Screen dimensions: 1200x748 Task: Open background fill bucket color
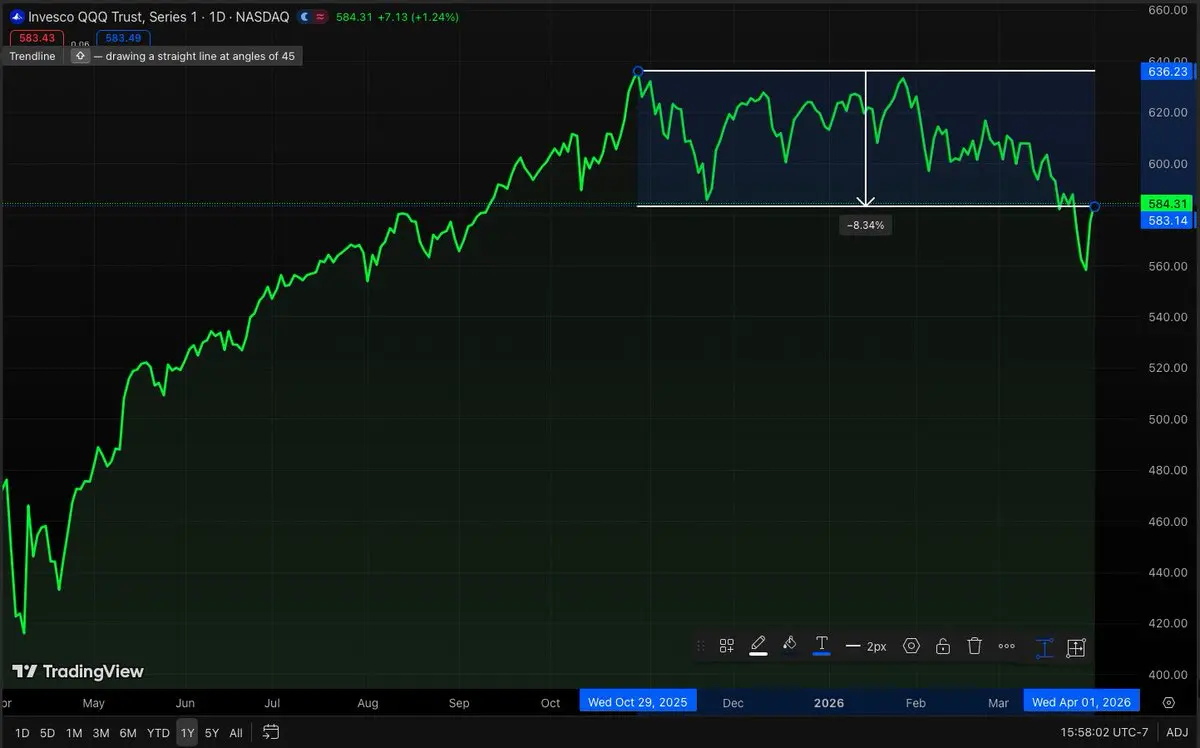pos(789,645)
